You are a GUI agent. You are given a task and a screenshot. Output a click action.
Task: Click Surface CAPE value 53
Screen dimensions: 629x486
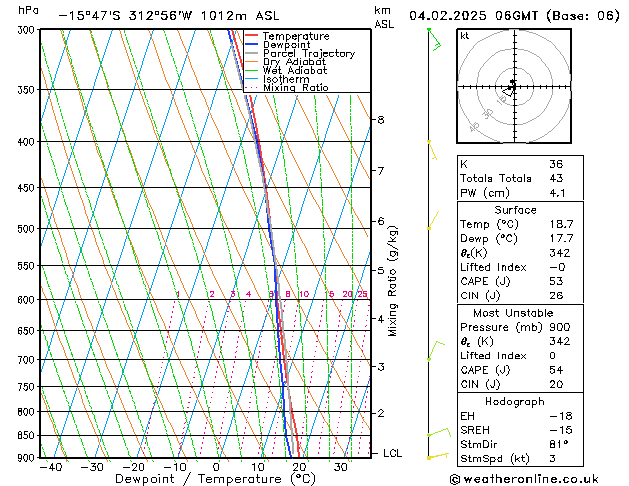(x=556, y=281)
